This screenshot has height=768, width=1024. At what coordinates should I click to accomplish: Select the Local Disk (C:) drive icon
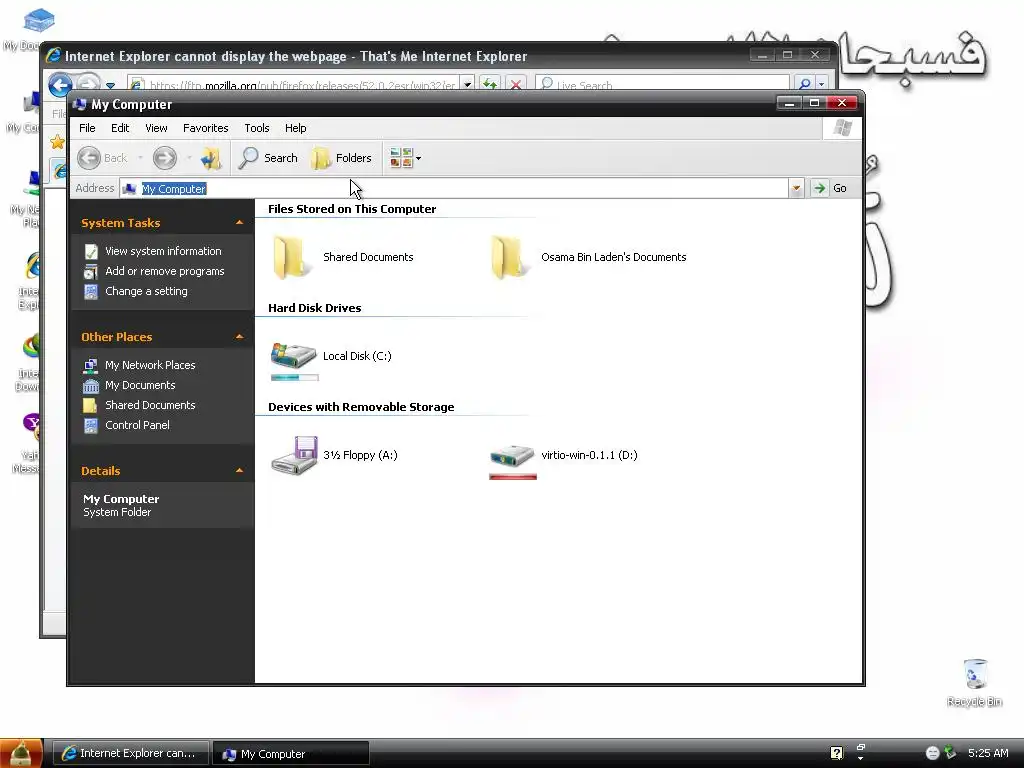click(294, 356)
